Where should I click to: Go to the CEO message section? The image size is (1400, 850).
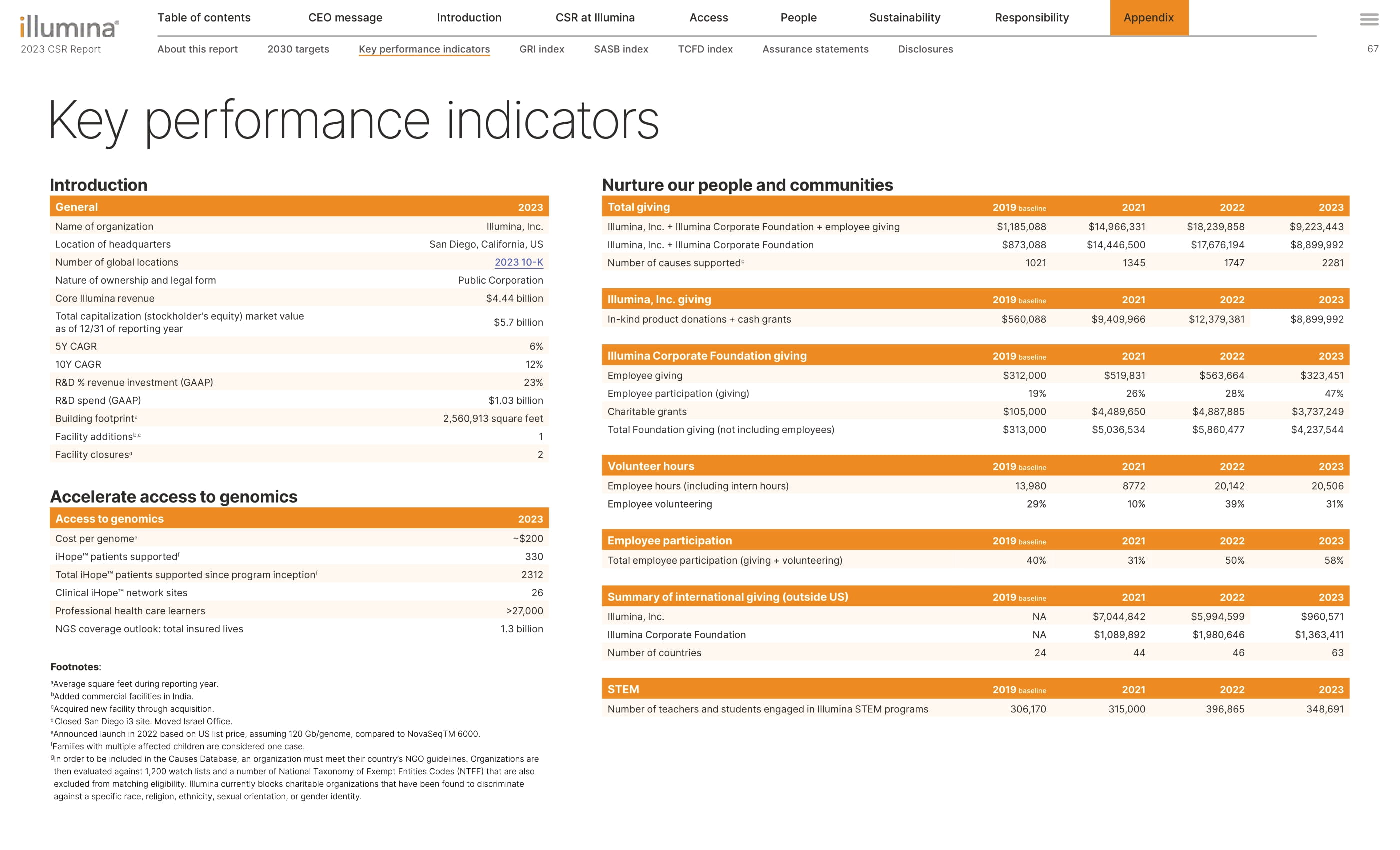(345, 18)
